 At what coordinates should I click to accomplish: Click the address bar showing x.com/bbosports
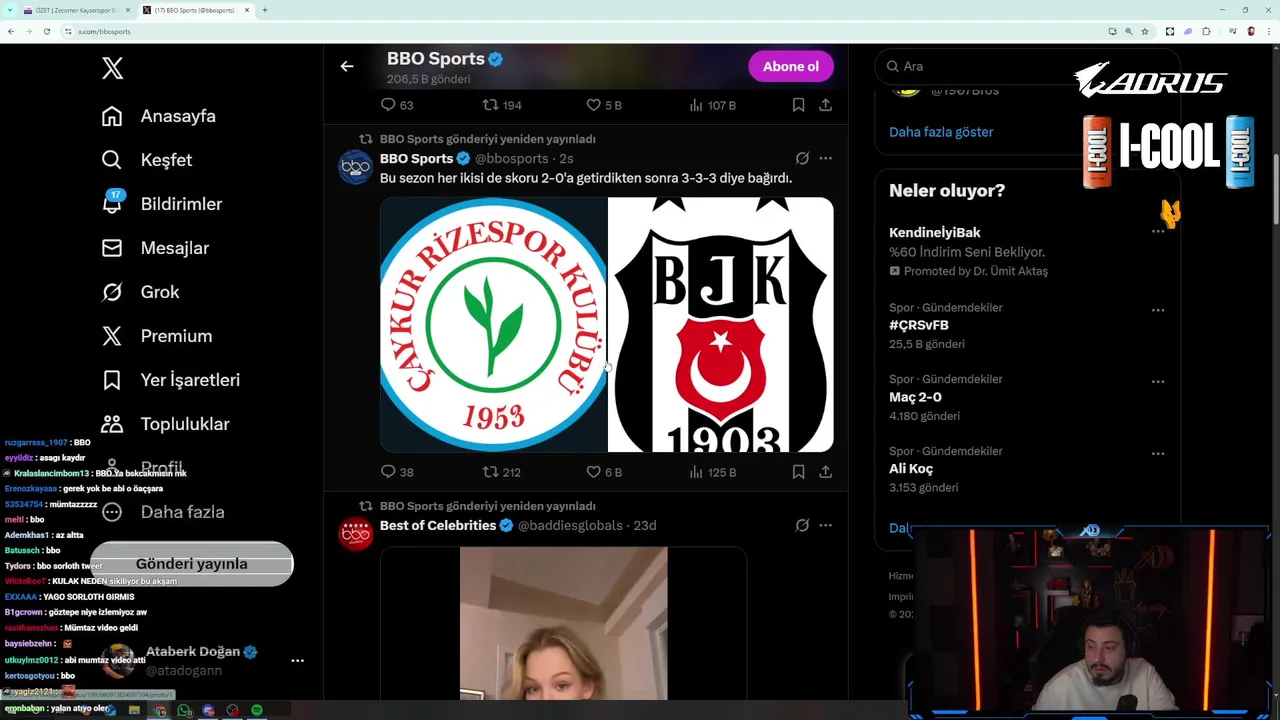tap(585, 31)
